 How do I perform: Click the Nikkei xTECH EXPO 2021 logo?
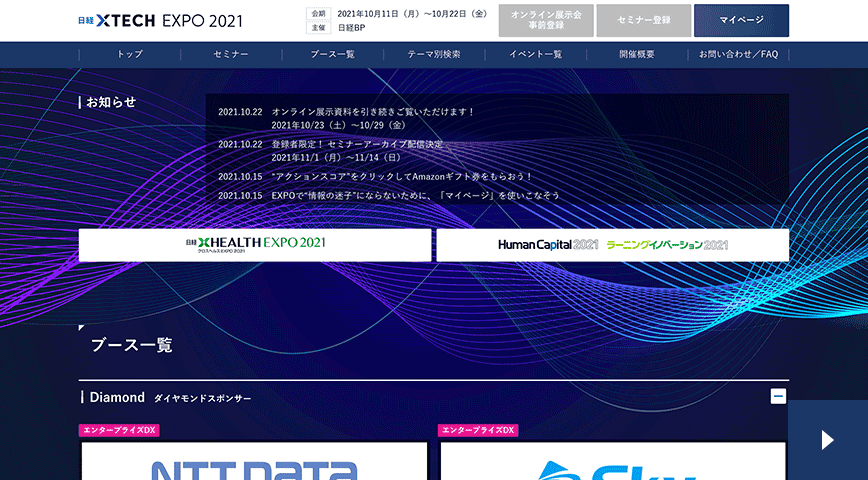[159, 21]
